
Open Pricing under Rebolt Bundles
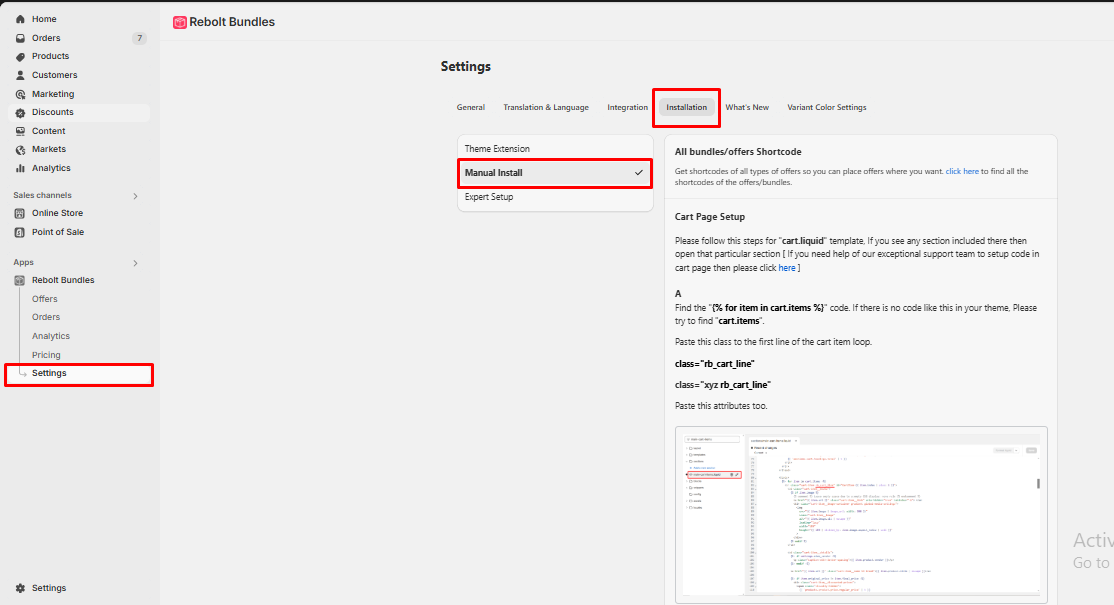[46, 355]
